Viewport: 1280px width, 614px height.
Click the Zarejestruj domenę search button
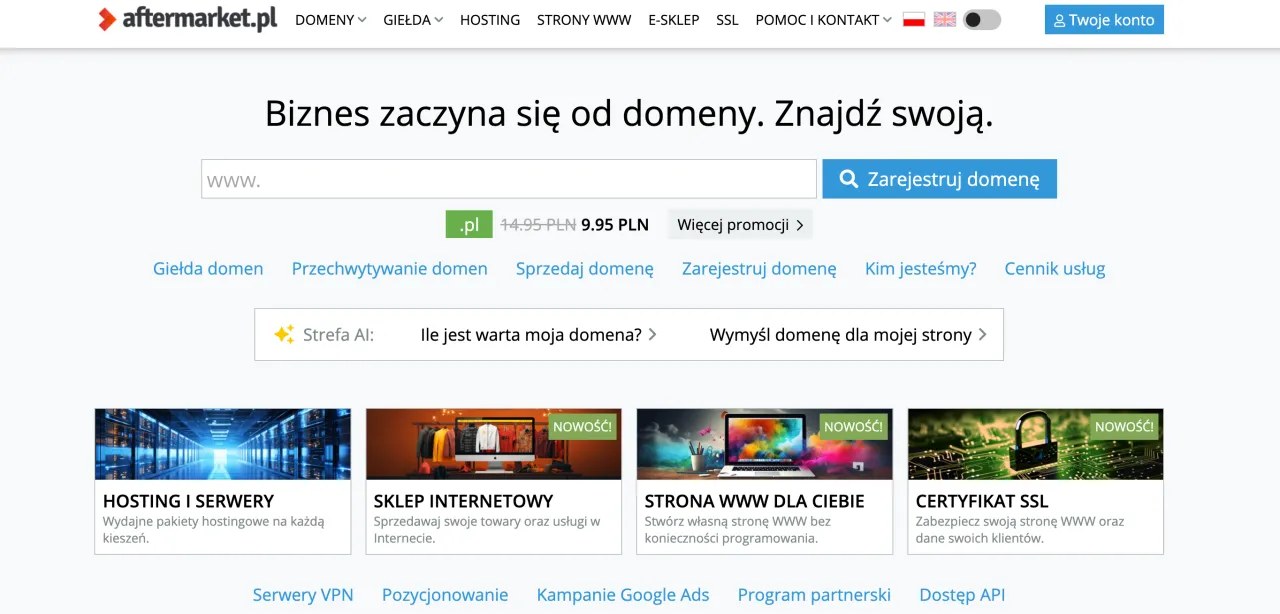(939, 178)
